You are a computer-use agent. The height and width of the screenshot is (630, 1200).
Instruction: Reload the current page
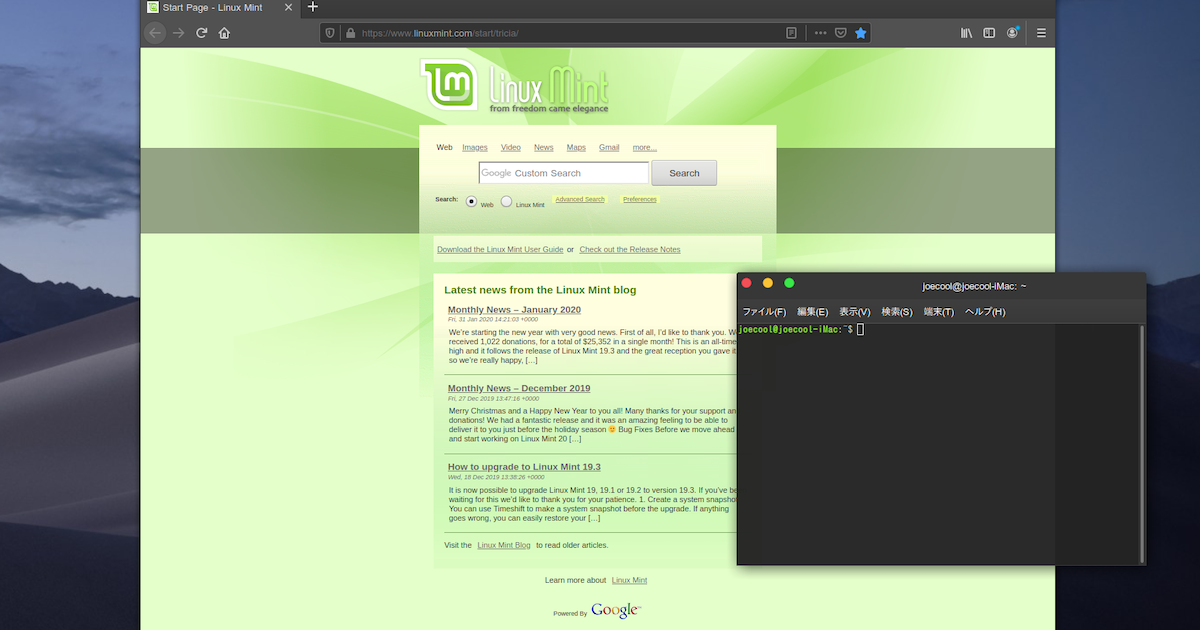point(201,33)
